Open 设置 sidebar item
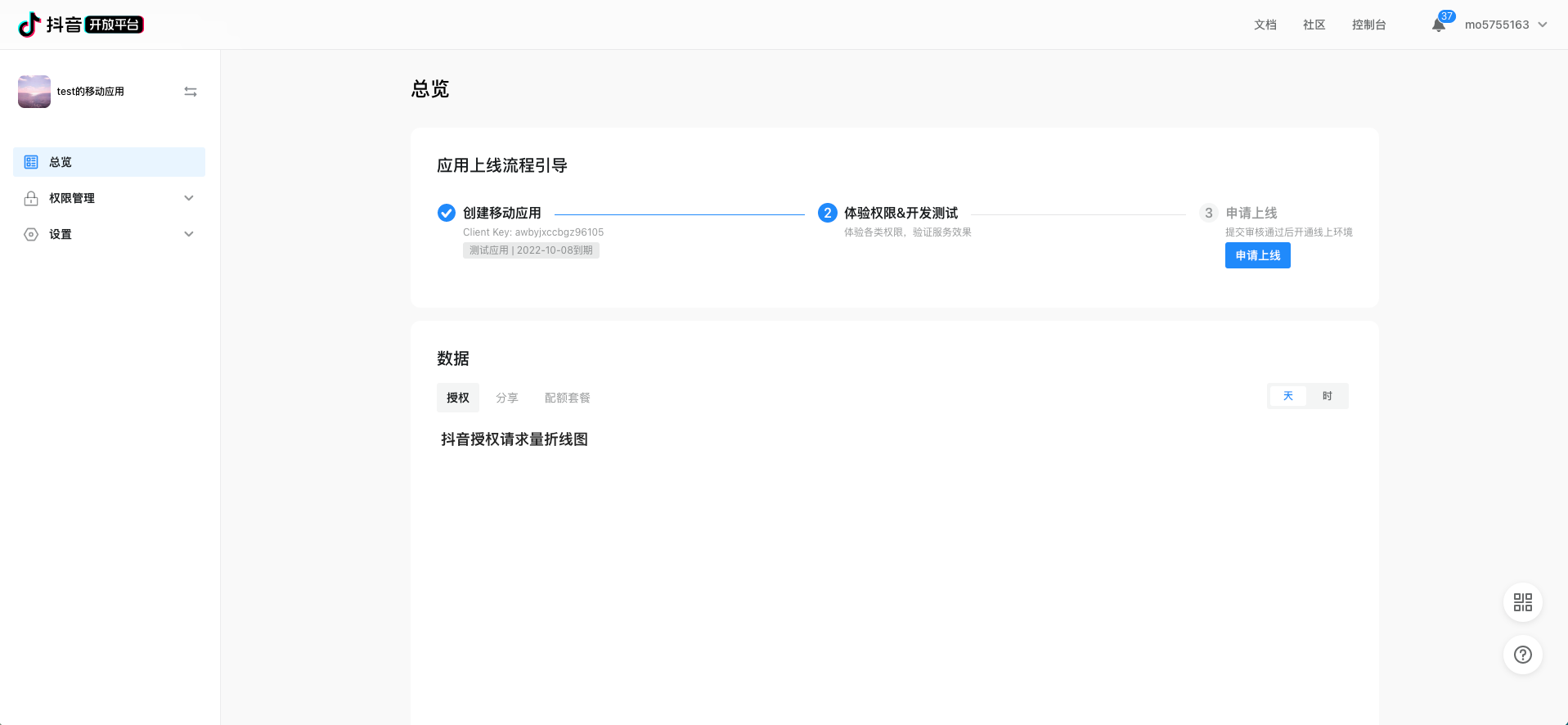Image resolution: width=1568 pixels, height=725 pixels. point(109,234)
